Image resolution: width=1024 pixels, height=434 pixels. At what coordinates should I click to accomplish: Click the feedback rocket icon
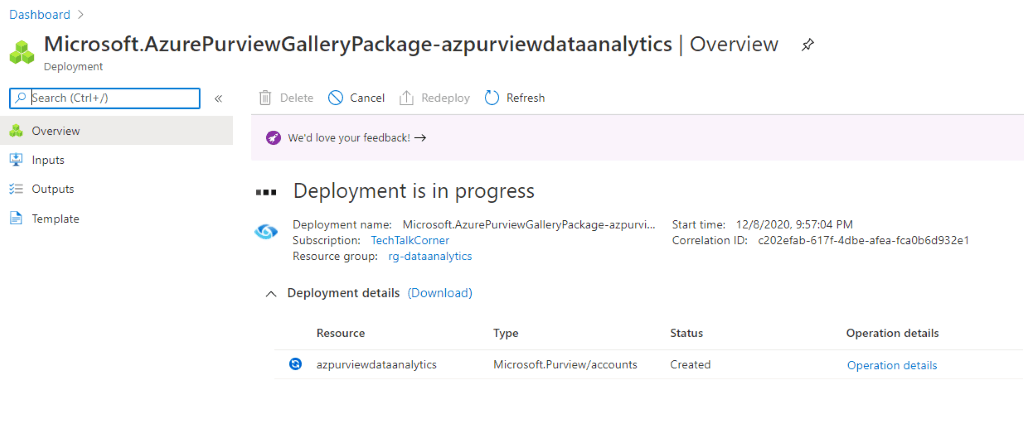tap(273, 138)
